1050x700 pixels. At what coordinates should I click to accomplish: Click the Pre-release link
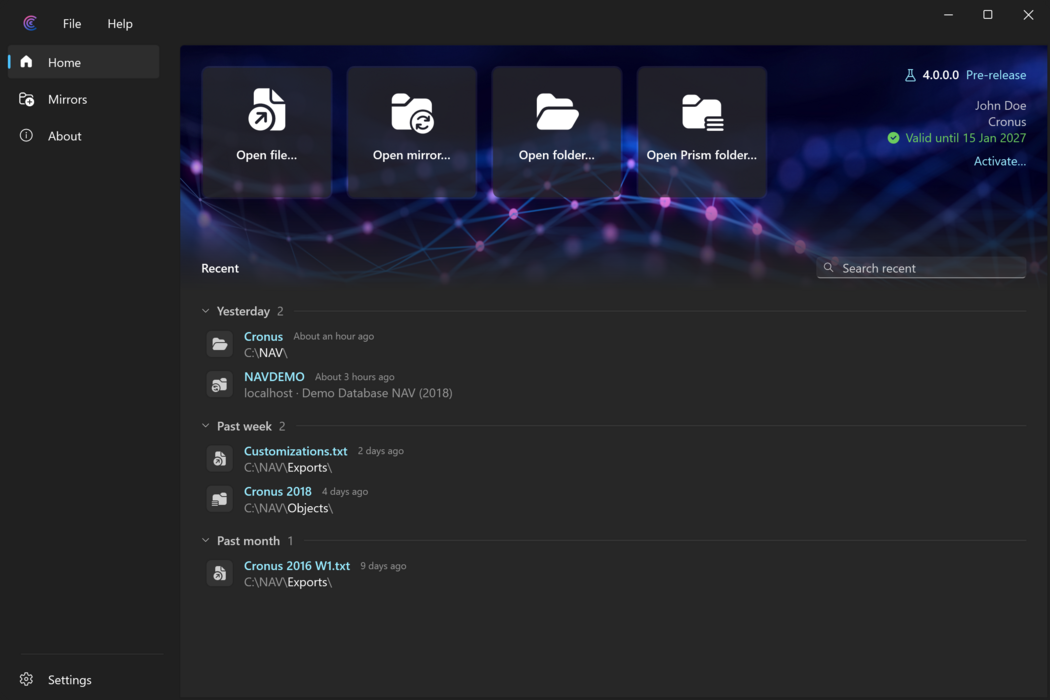click(x=996, y=75)
